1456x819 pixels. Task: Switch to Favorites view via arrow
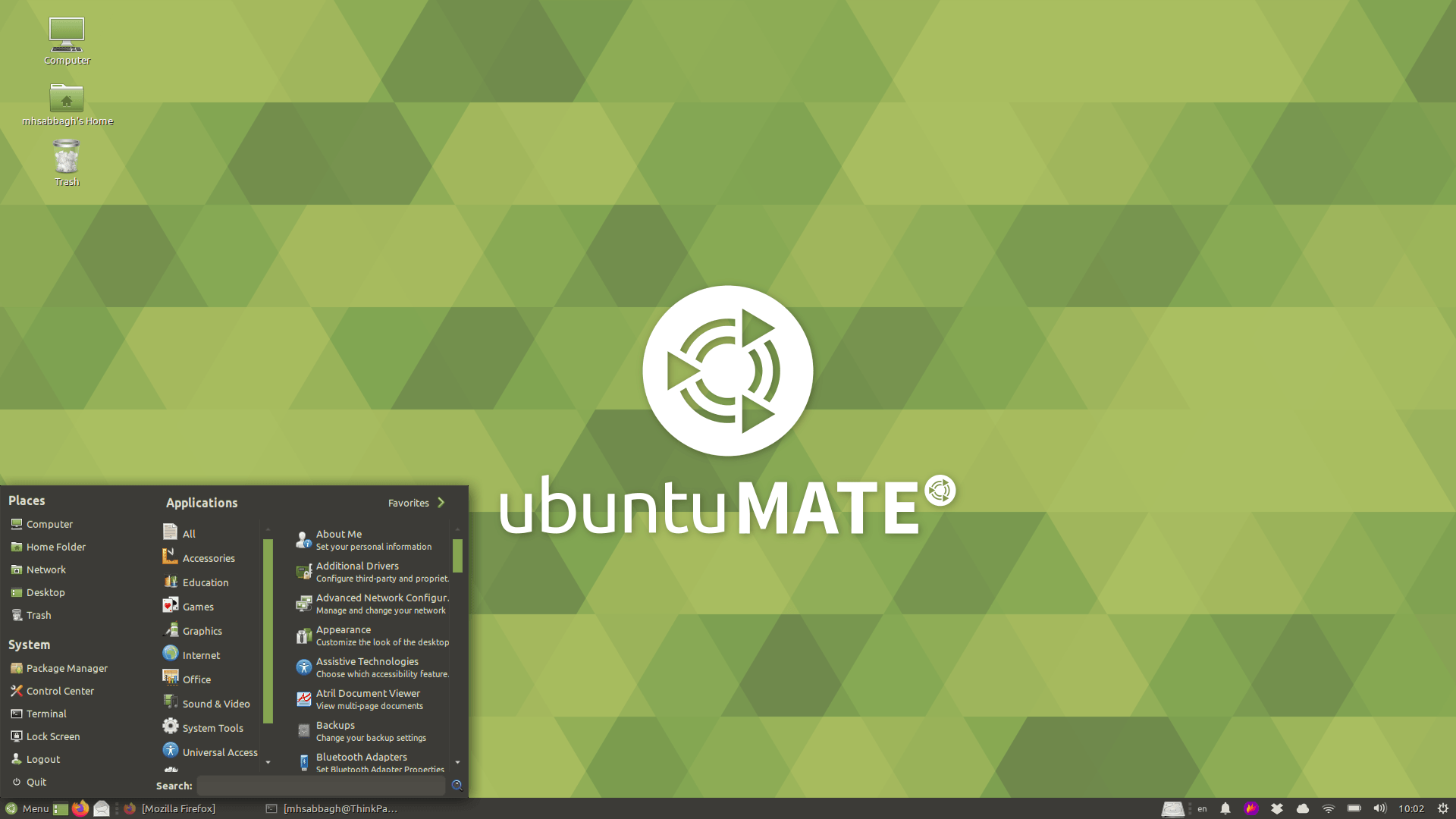pos(441,503)
